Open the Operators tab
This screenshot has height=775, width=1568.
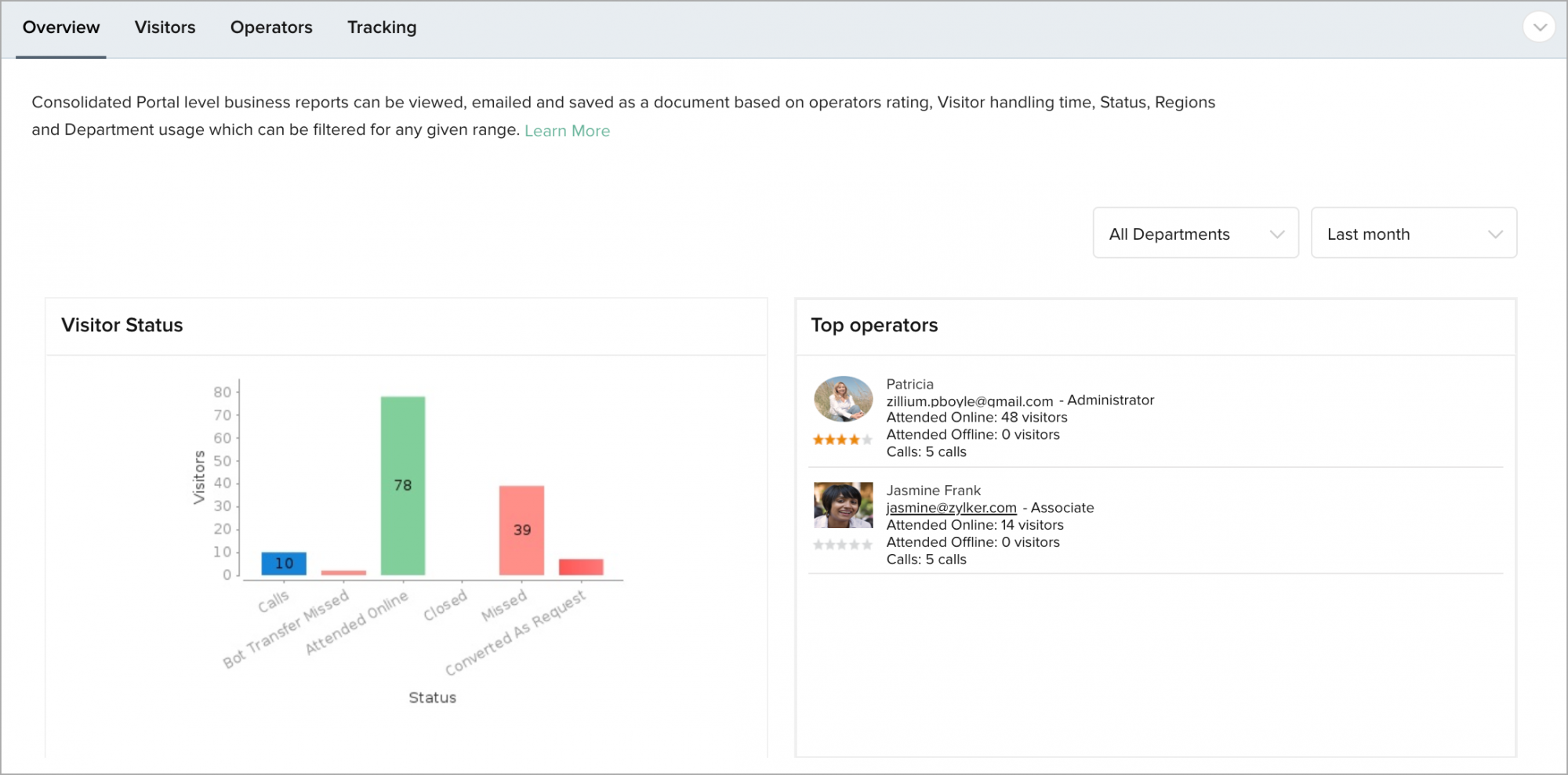[x=271, y=27]
